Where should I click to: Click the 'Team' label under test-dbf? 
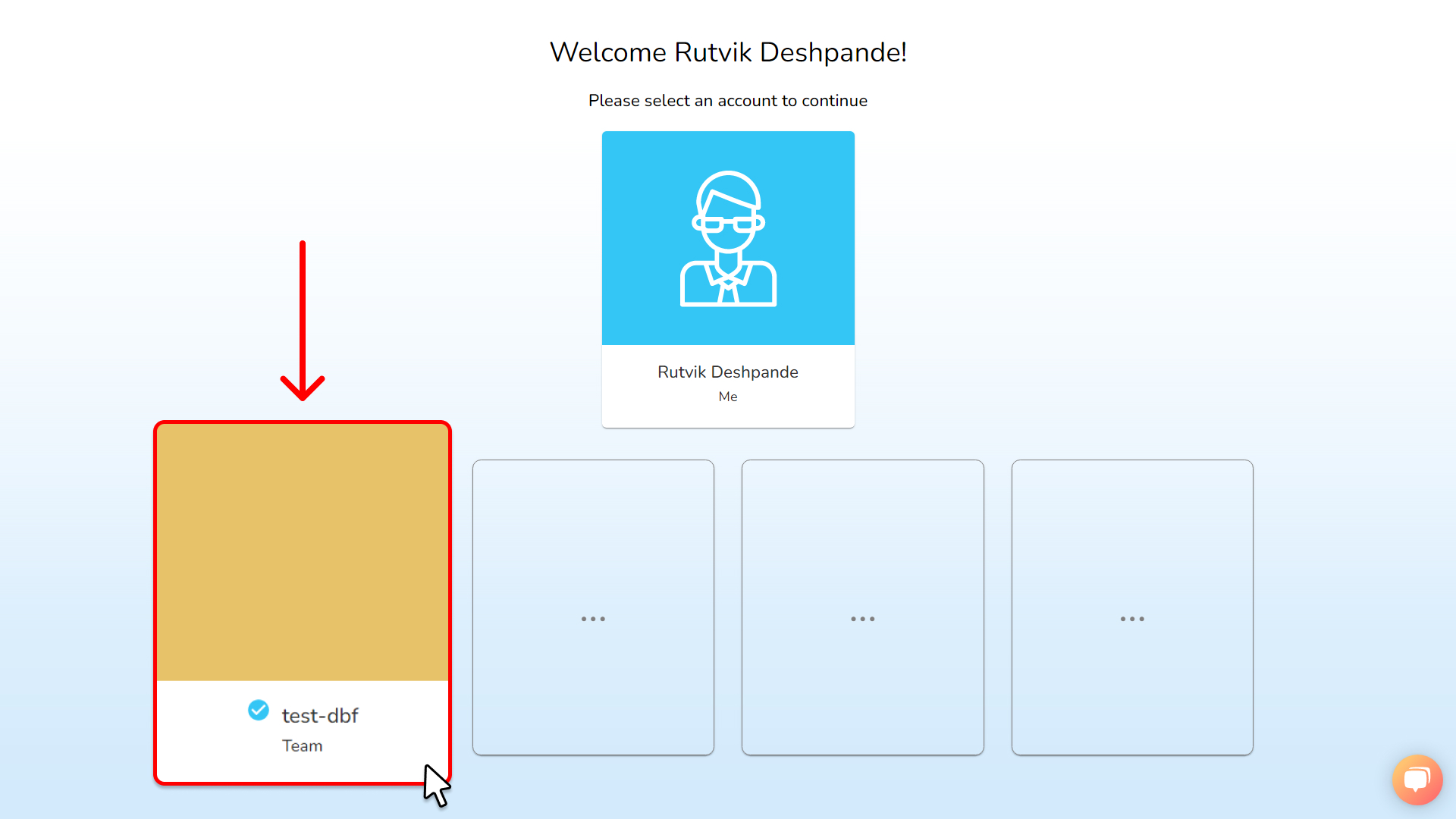click(303, 746)
